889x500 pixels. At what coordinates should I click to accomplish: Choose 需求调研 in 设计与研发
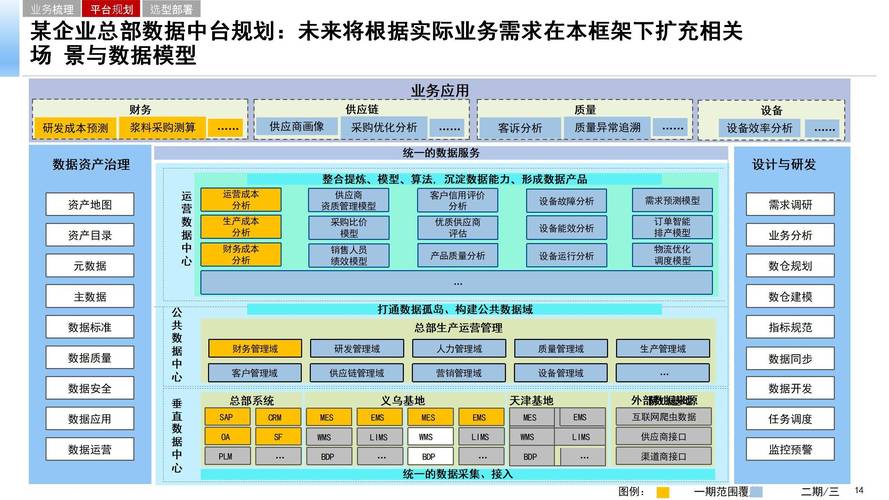click(790, 205)
